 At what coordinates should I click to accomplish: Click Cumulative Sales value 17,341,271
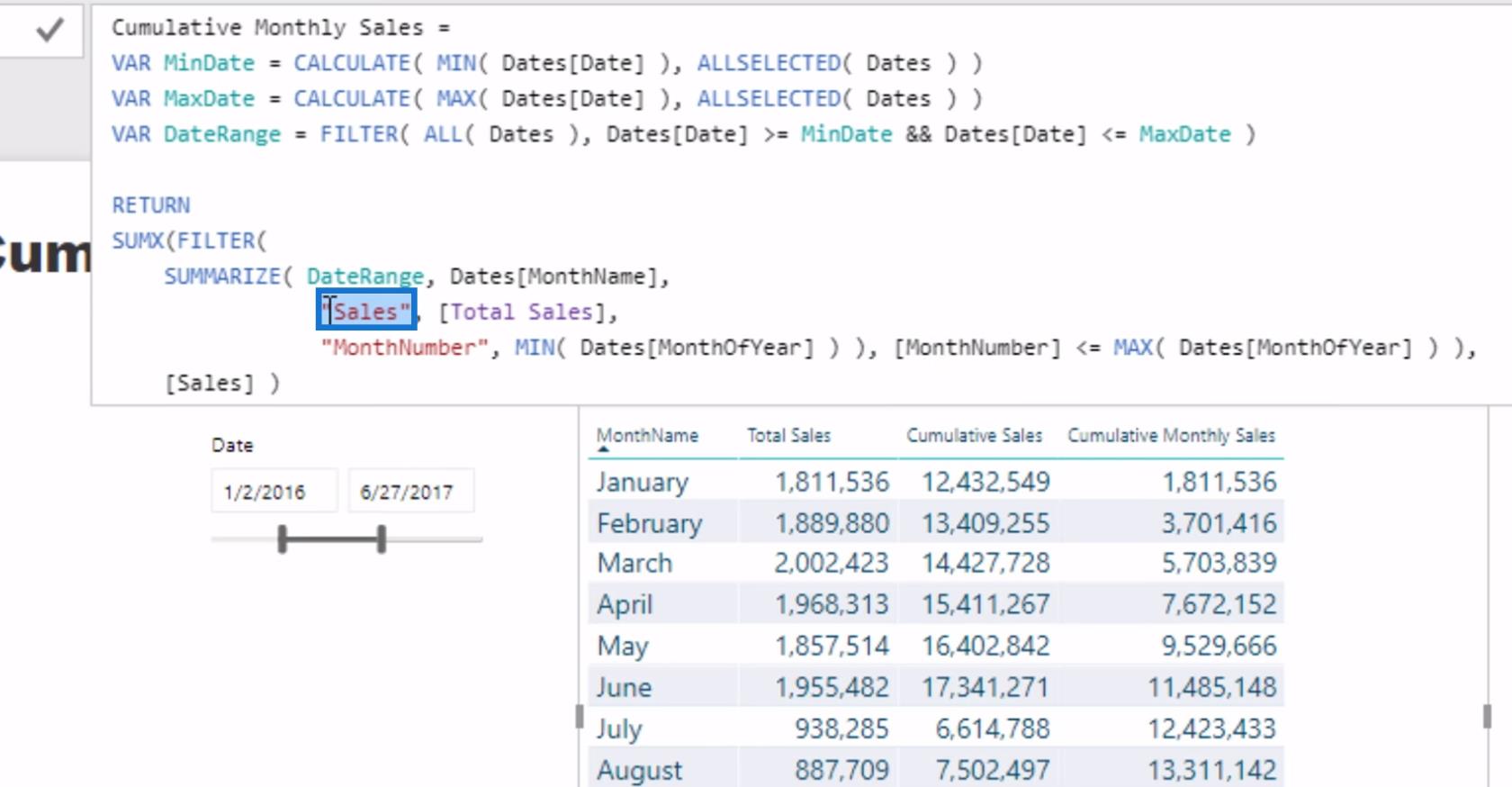pos(985,688)
